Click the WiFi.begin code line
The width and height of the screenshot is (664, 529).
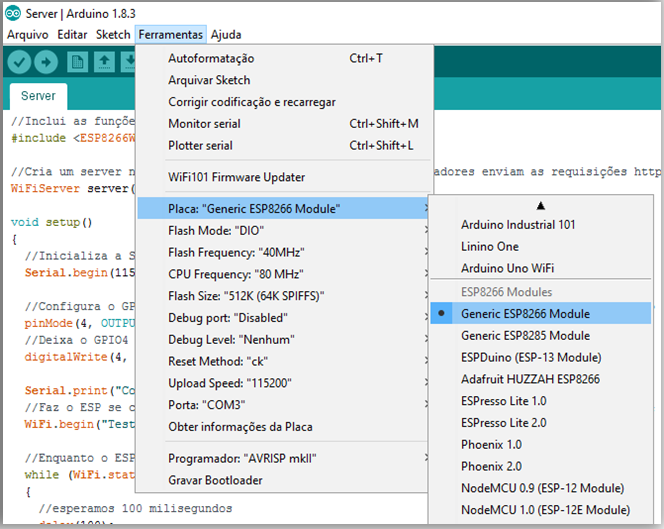pos(80,424)
